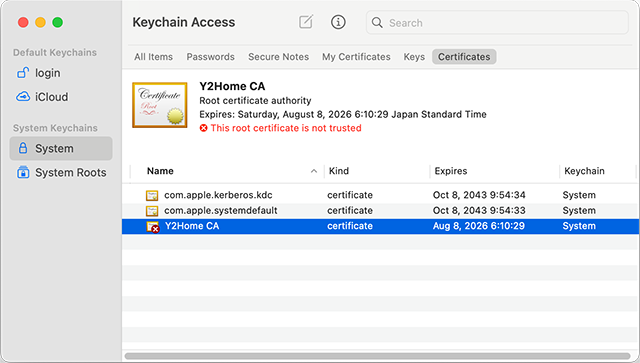Select the Certificates tab
This screenshot has width=640, height=363.
click(464, 57)
